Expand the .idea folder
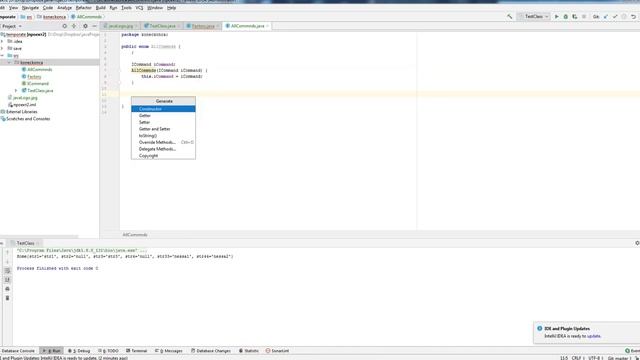The image size is (640, 360). tap(2, 41)
